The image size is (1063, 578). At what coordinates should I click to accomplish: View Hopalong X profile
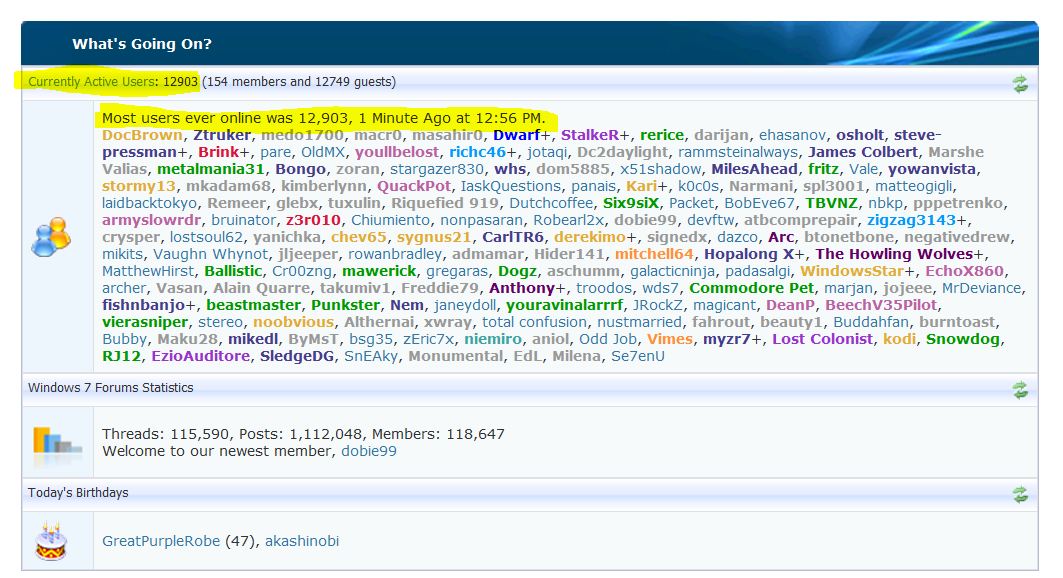[749, 254]
